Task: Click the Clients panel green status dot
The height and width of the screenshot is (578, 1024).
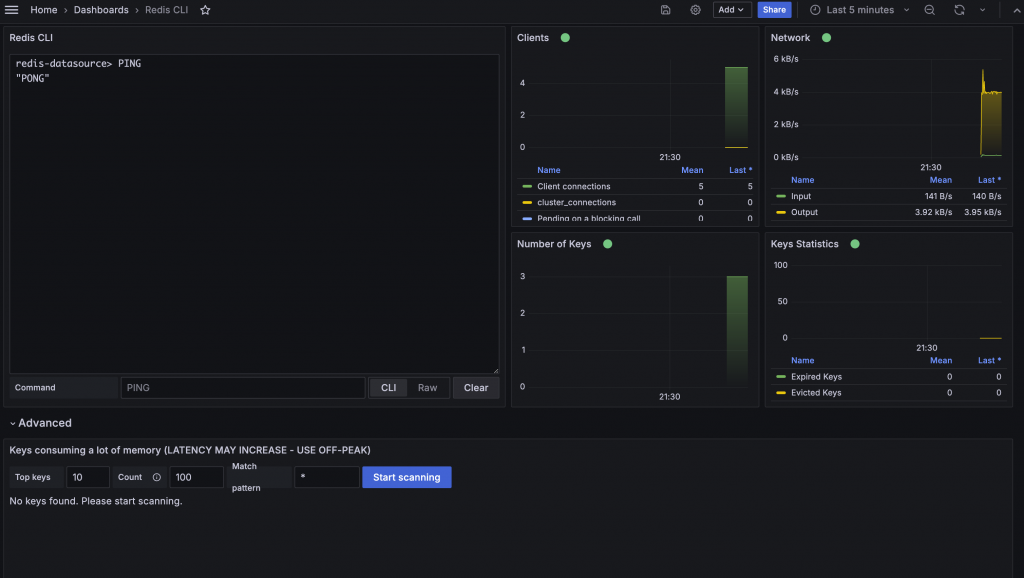Action: click(566, 38)
